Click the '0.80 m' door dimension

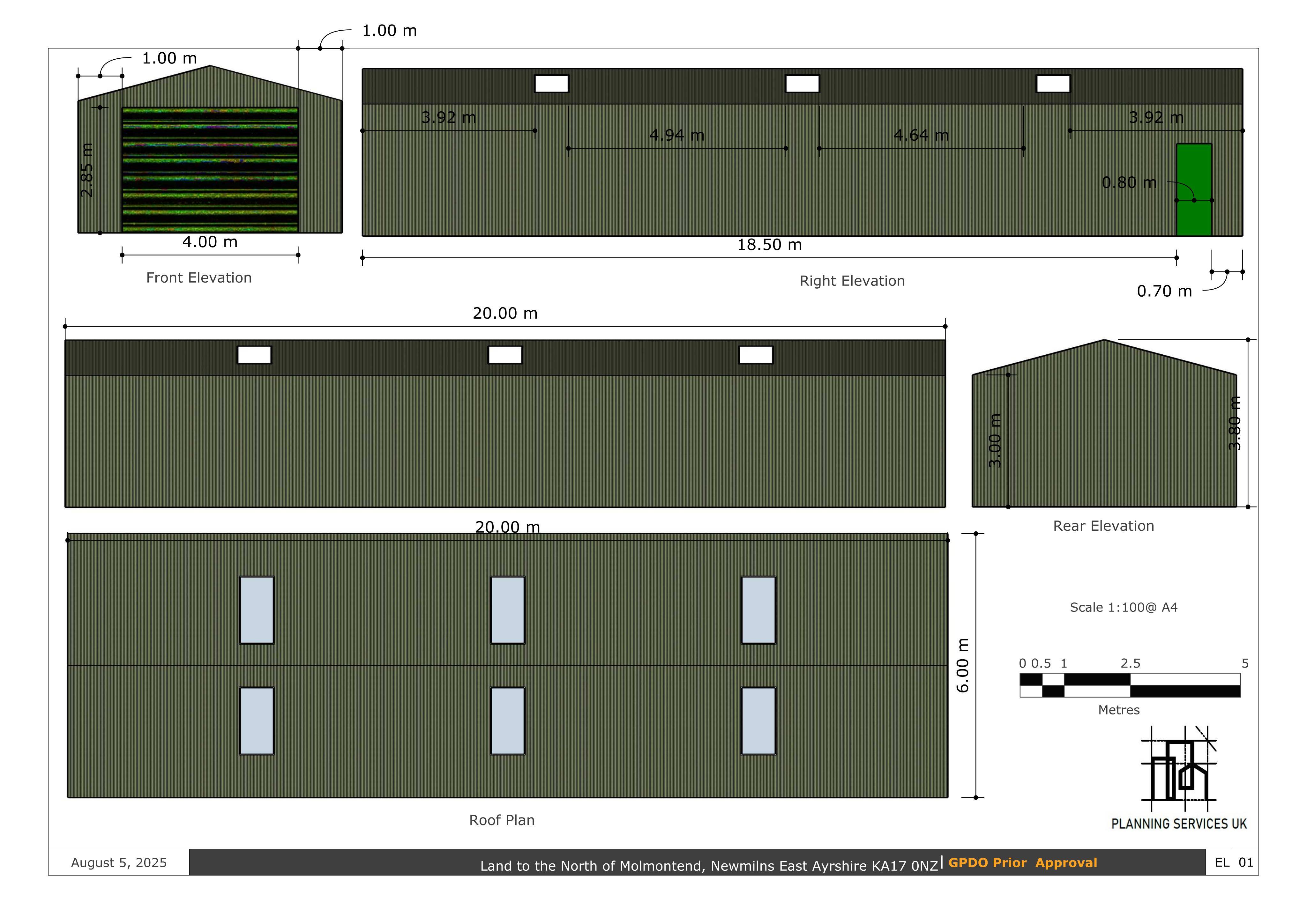1129,183
